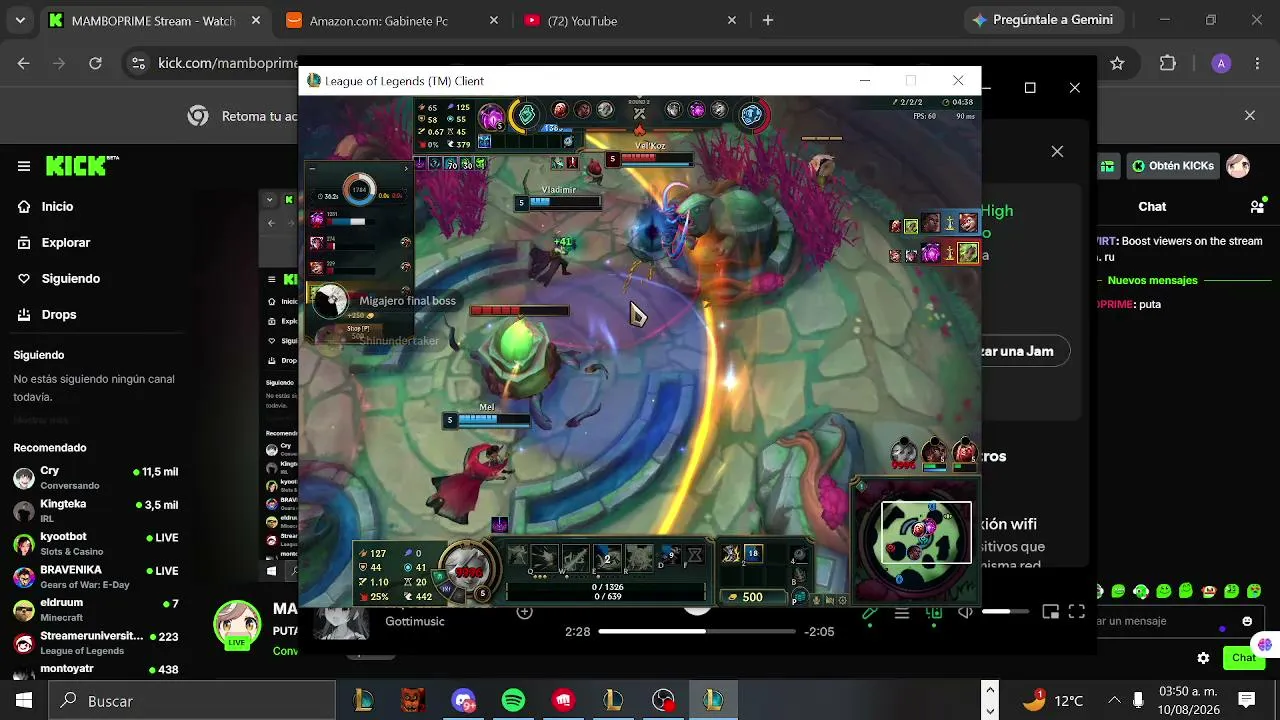This screenshot has width=1280, height=720.
Task: Open recommended channel eldruum
Action: coord(95,610)
